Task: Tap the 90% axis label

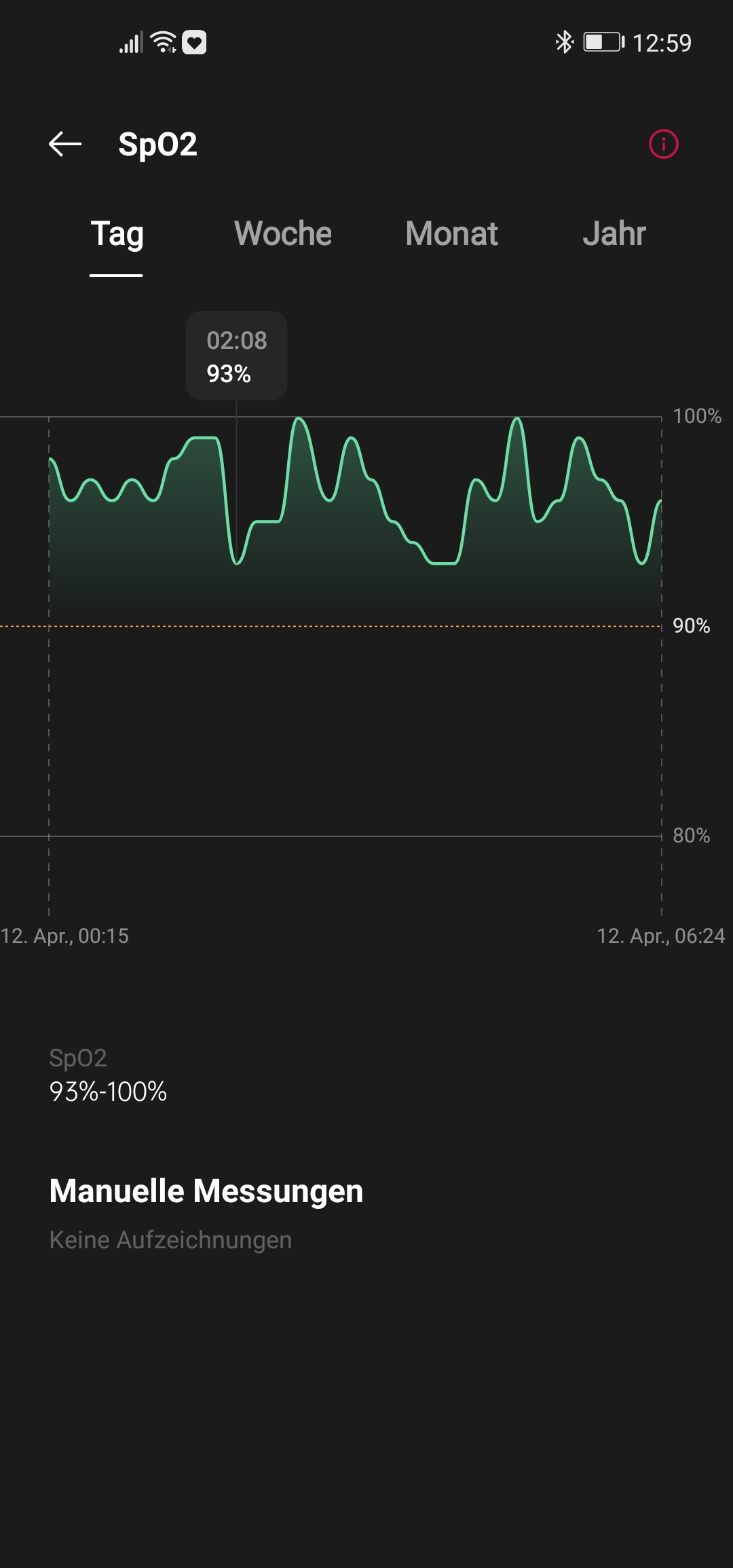Action: point(691,626)
